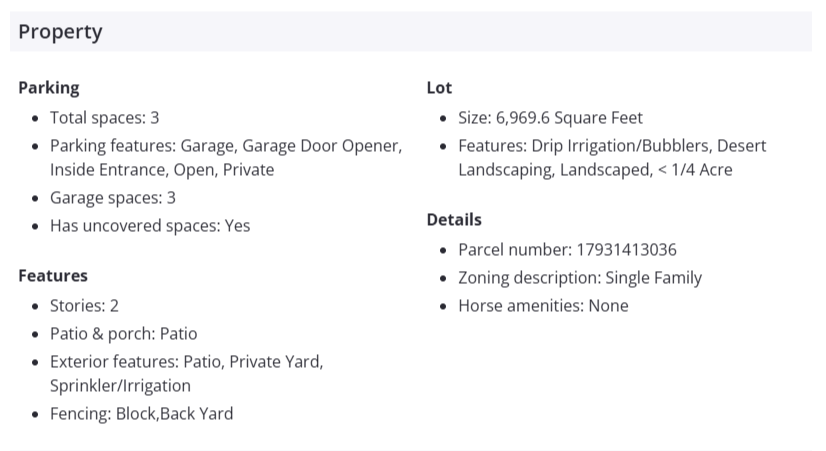Click the Sprinkler/Irrigation text

(x=120, y=386)
